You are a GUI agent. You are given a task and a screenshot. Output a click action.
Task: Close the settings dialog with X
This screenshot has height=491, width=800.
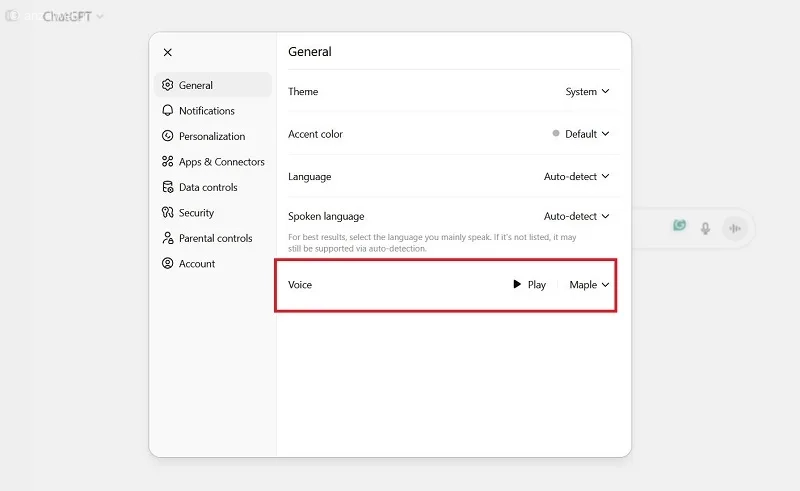pos(167,52)
